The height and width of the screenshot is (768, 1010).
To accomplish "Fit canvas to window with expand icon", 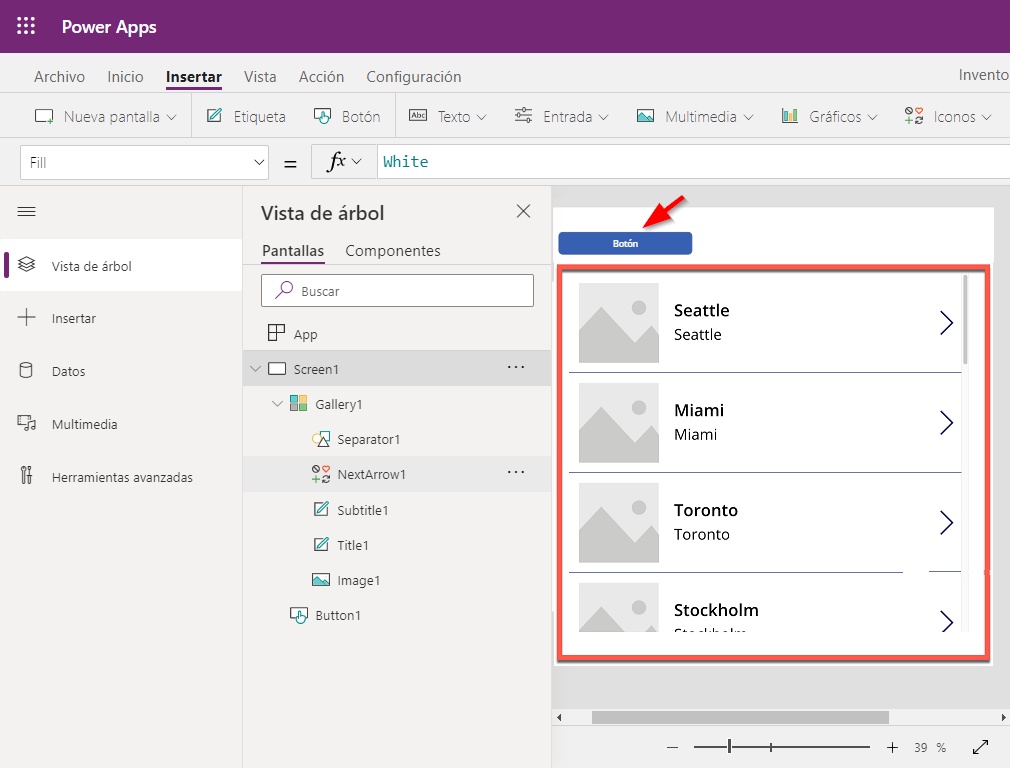I will tap(980, 747).
